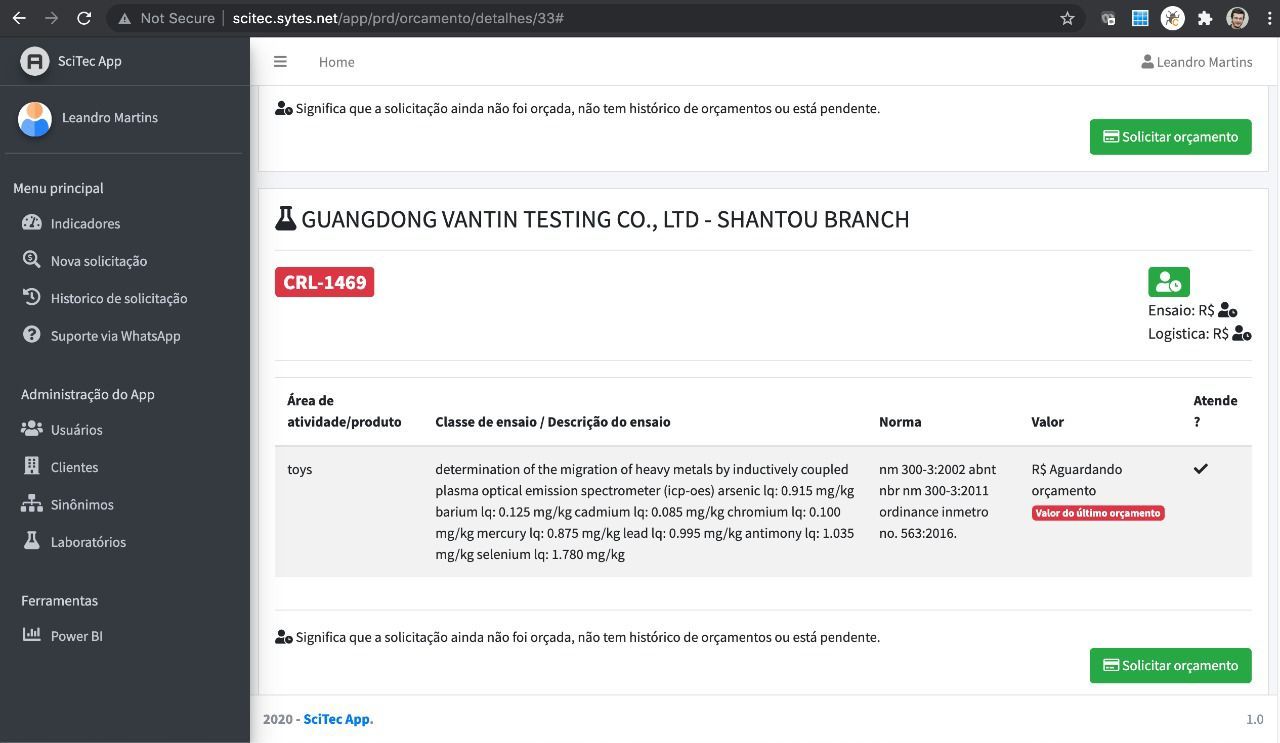Click the user-clock icon in upper legend note
The height and width of the screenshot is (743, 1280).
point(284,108)
